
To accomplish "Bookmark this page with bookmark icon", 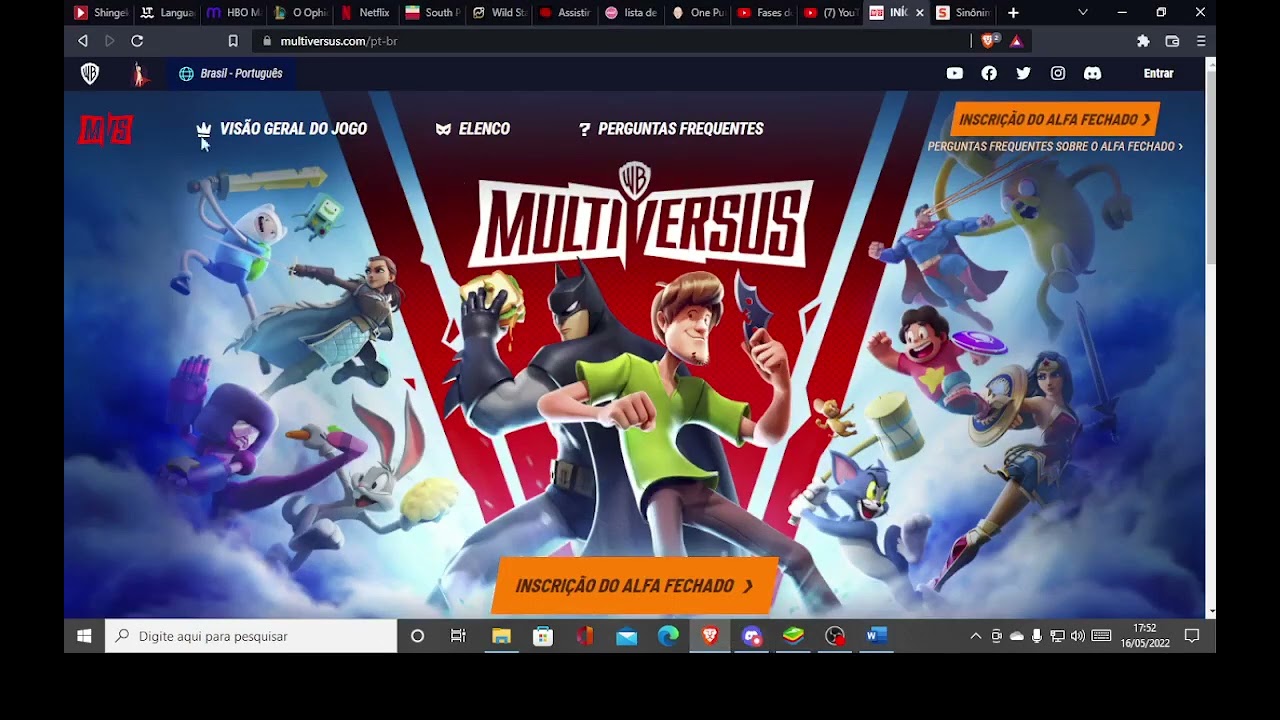I will pyautogui.click(x=233, y=41).
